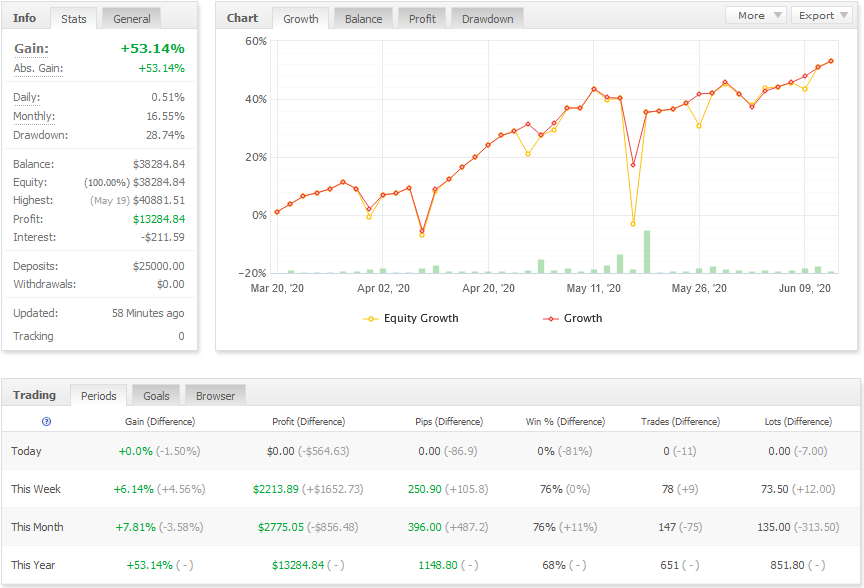Click the Abs. Gain label
The image size is (864, 588).
click(38, 68)
